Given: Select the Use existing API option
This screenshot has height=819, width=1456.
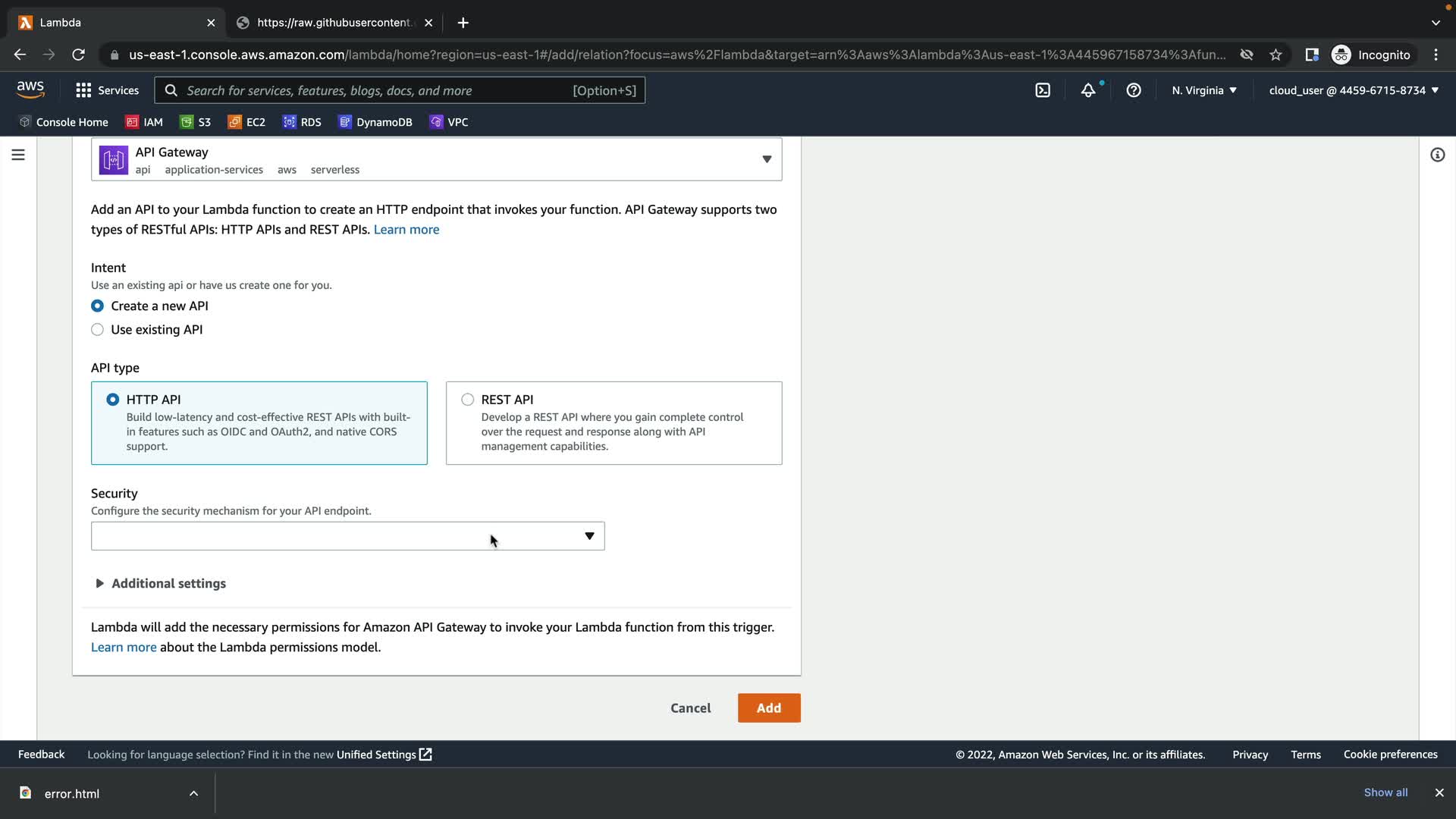Looking at the screenshot, I should (98, 330).
